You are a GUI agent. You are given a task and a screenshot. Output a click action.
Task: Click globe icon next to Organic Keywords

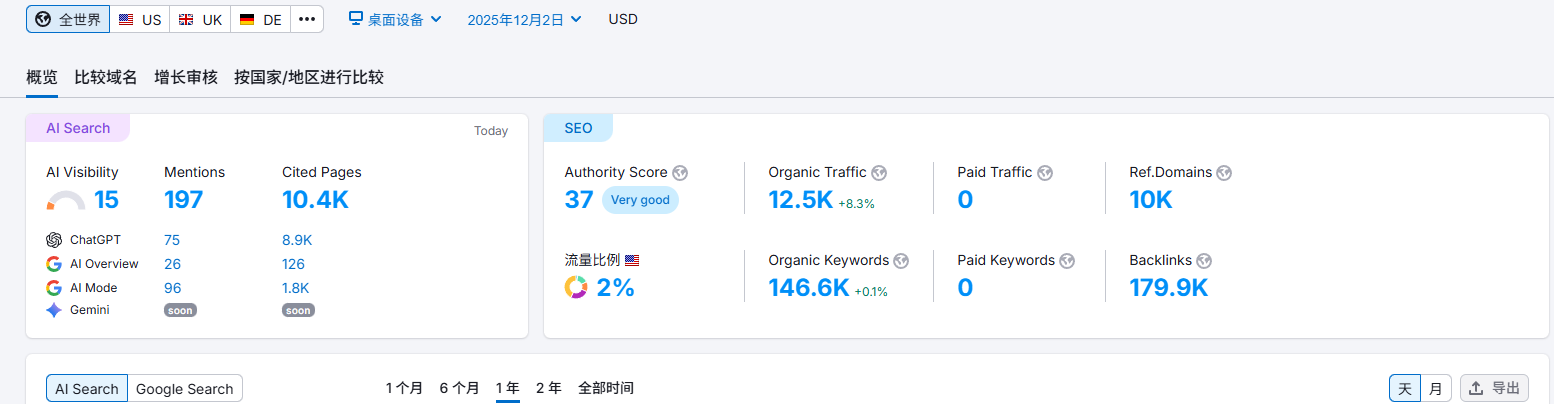901,261
